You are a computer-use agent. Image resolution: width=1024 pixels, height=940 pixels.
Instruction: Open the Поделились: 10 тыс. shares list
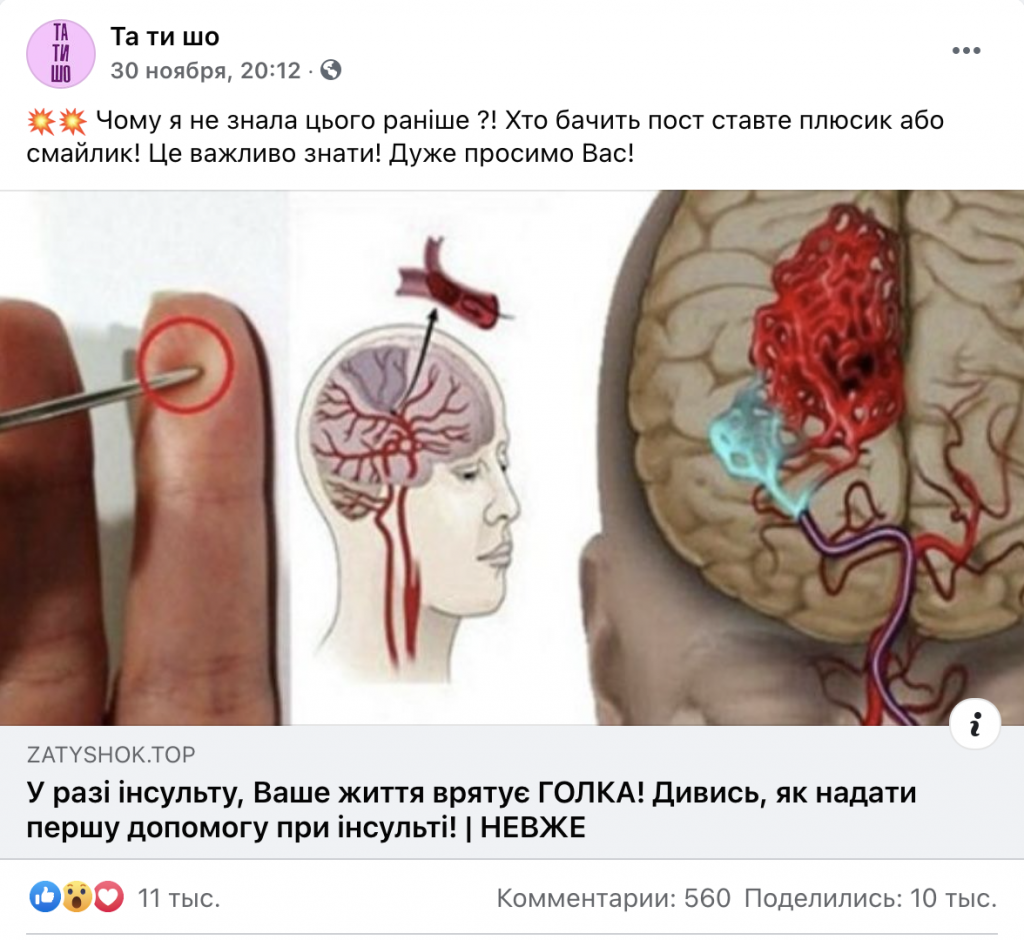871,898
